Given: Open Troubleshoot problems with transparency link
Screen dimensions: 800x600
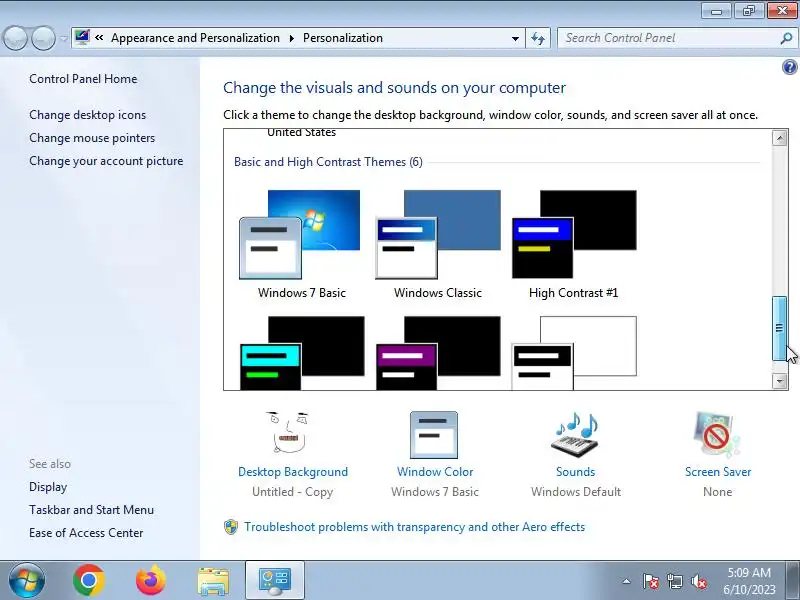Looking at the screenshot, I should [x=414, y=527].
